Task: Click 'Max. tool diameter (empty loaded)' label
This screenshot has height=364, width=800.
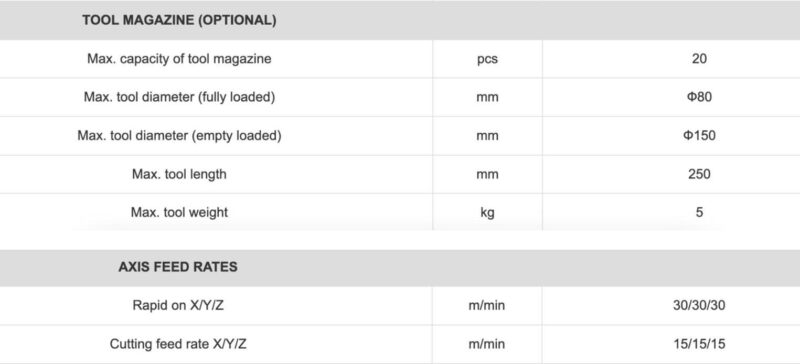Action: (x=179, y=136)
